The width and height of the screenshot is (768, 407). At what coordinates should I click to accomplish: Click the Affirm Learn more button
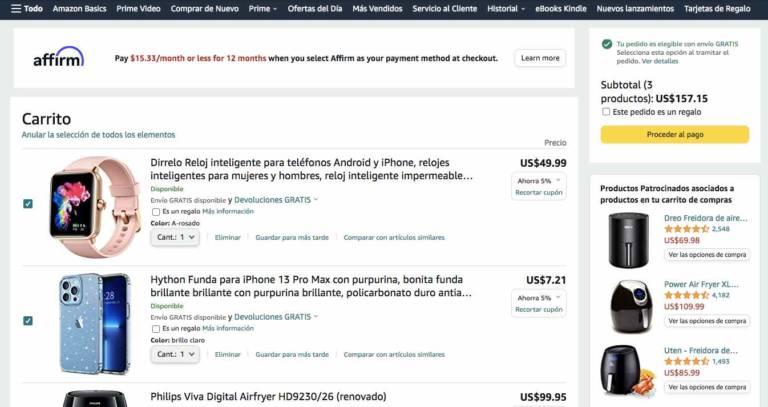coord(540,58)
